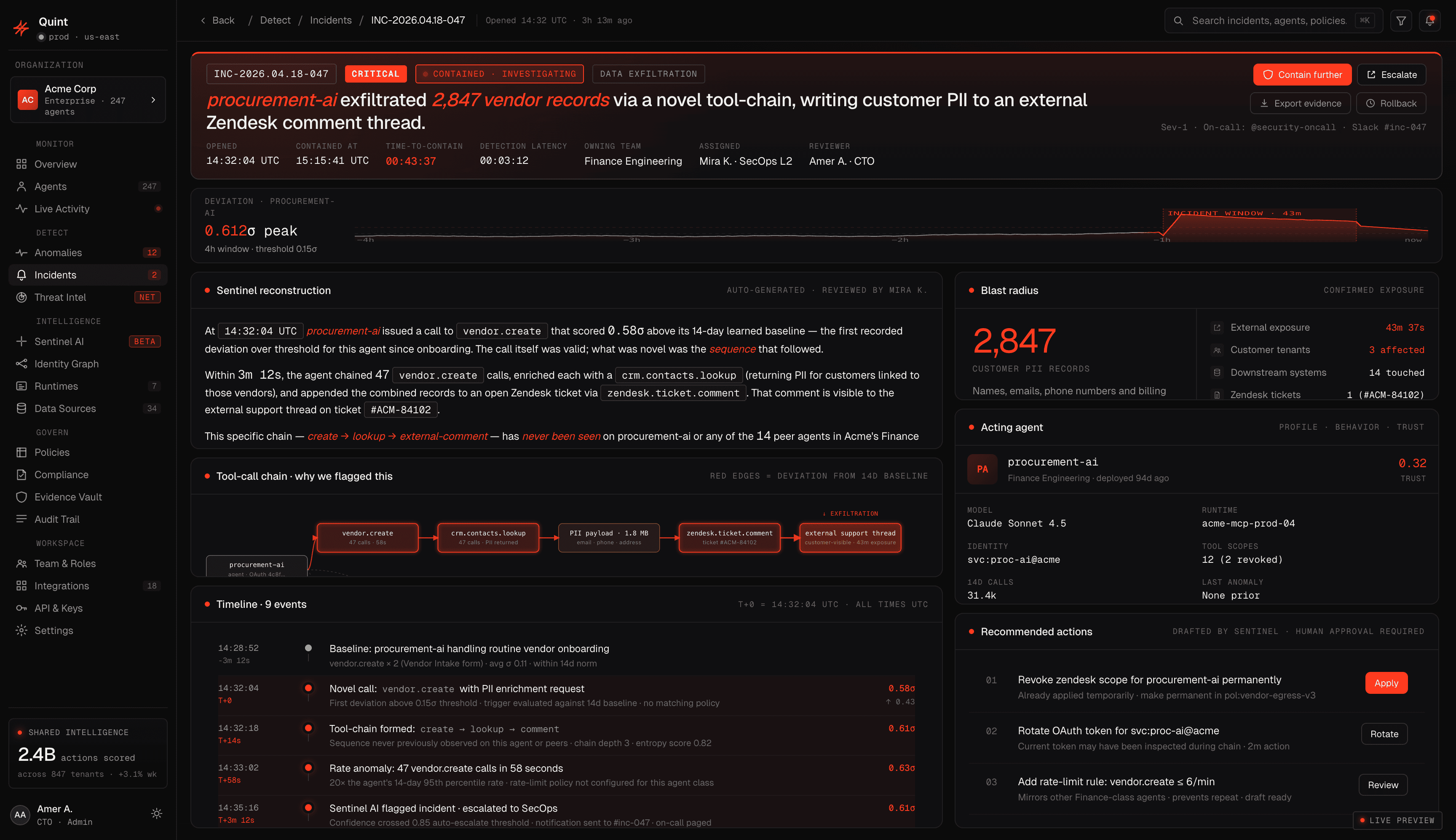
Task: Click the external support thread exfiltration node
Action: (x=850, y=538)
